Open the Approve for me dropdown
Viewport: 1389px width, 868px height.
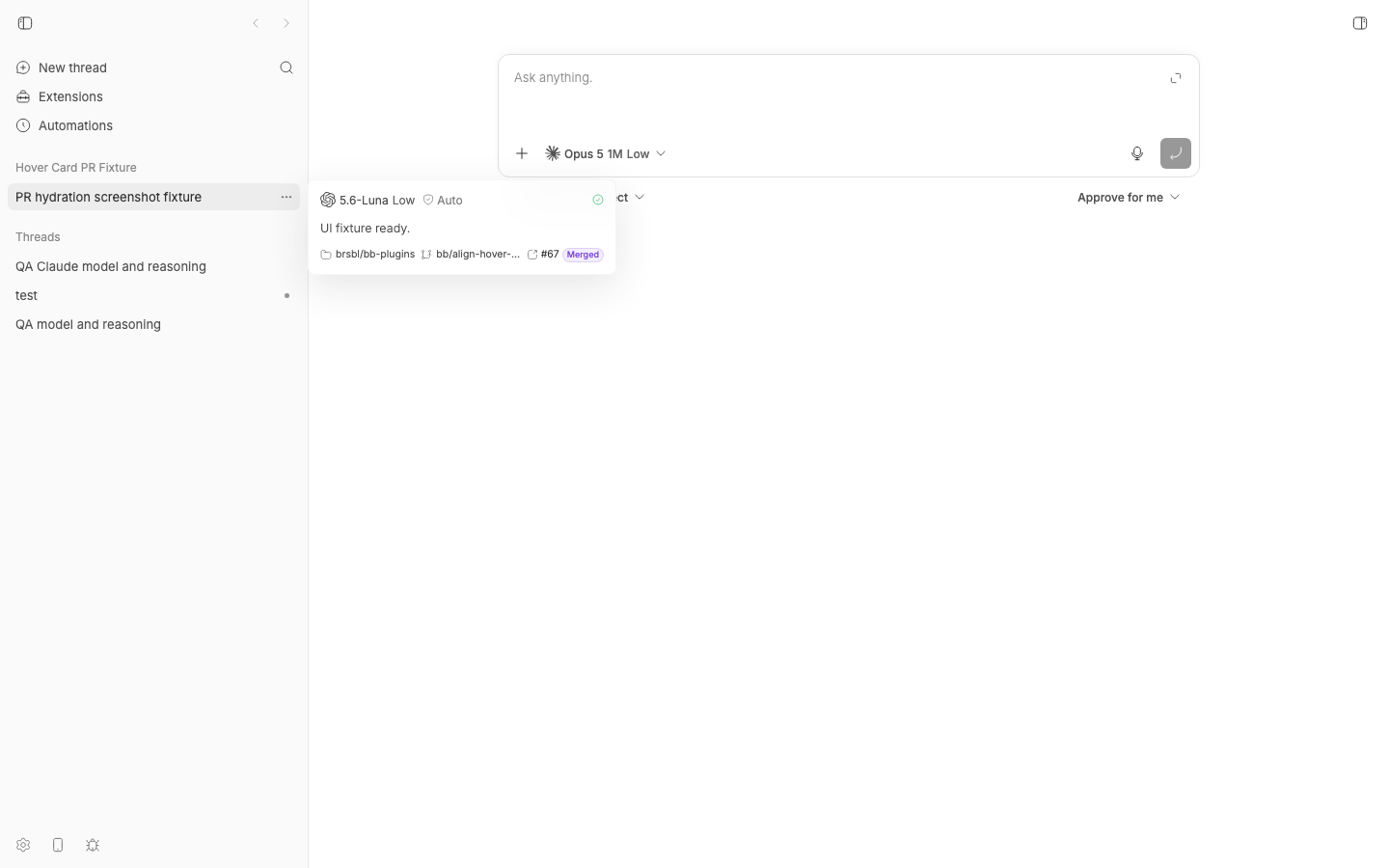tap(1129, 197)
